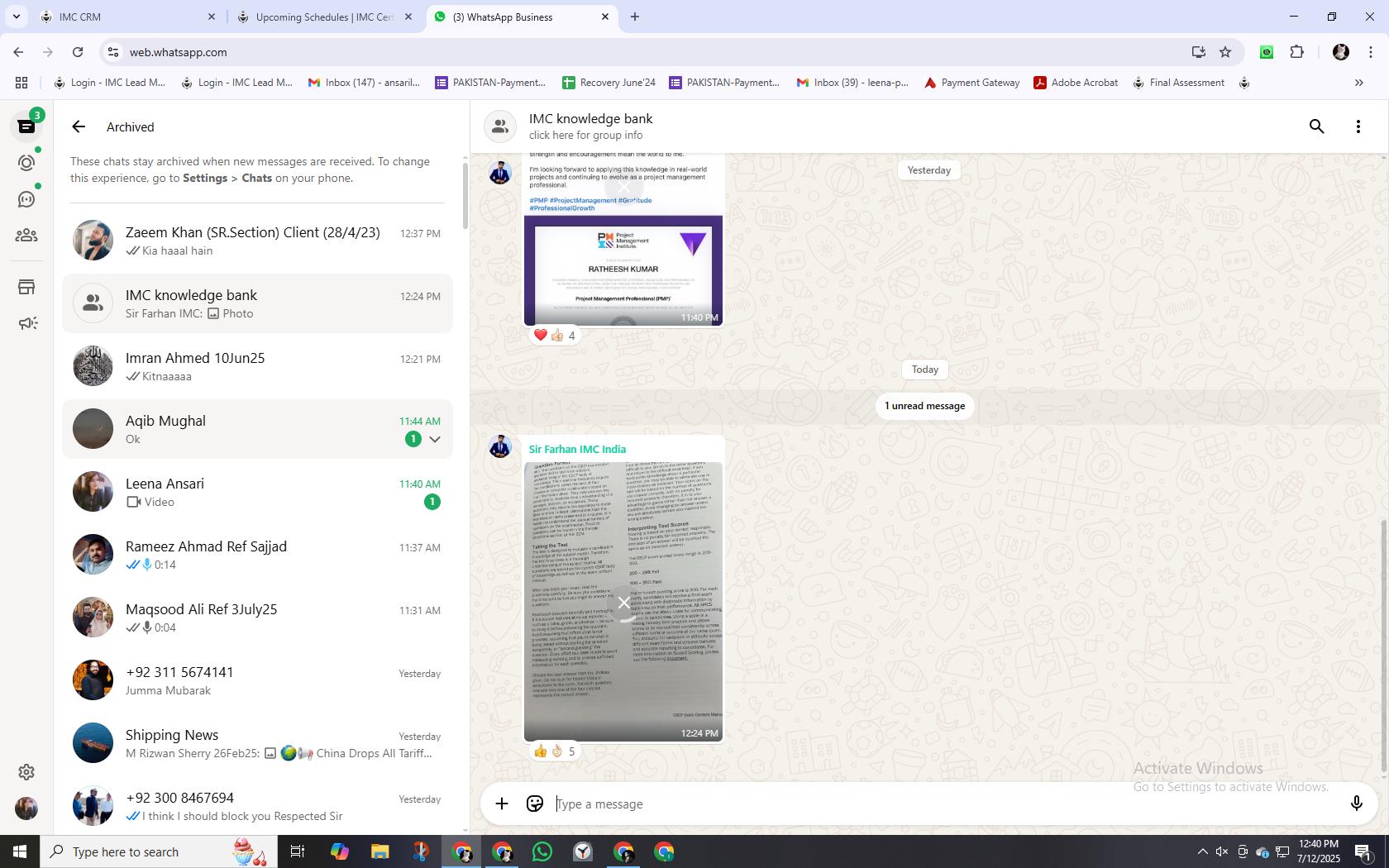Cancel download of document photo
Screen dimensions: 1389x868
[x=623, y=603]
